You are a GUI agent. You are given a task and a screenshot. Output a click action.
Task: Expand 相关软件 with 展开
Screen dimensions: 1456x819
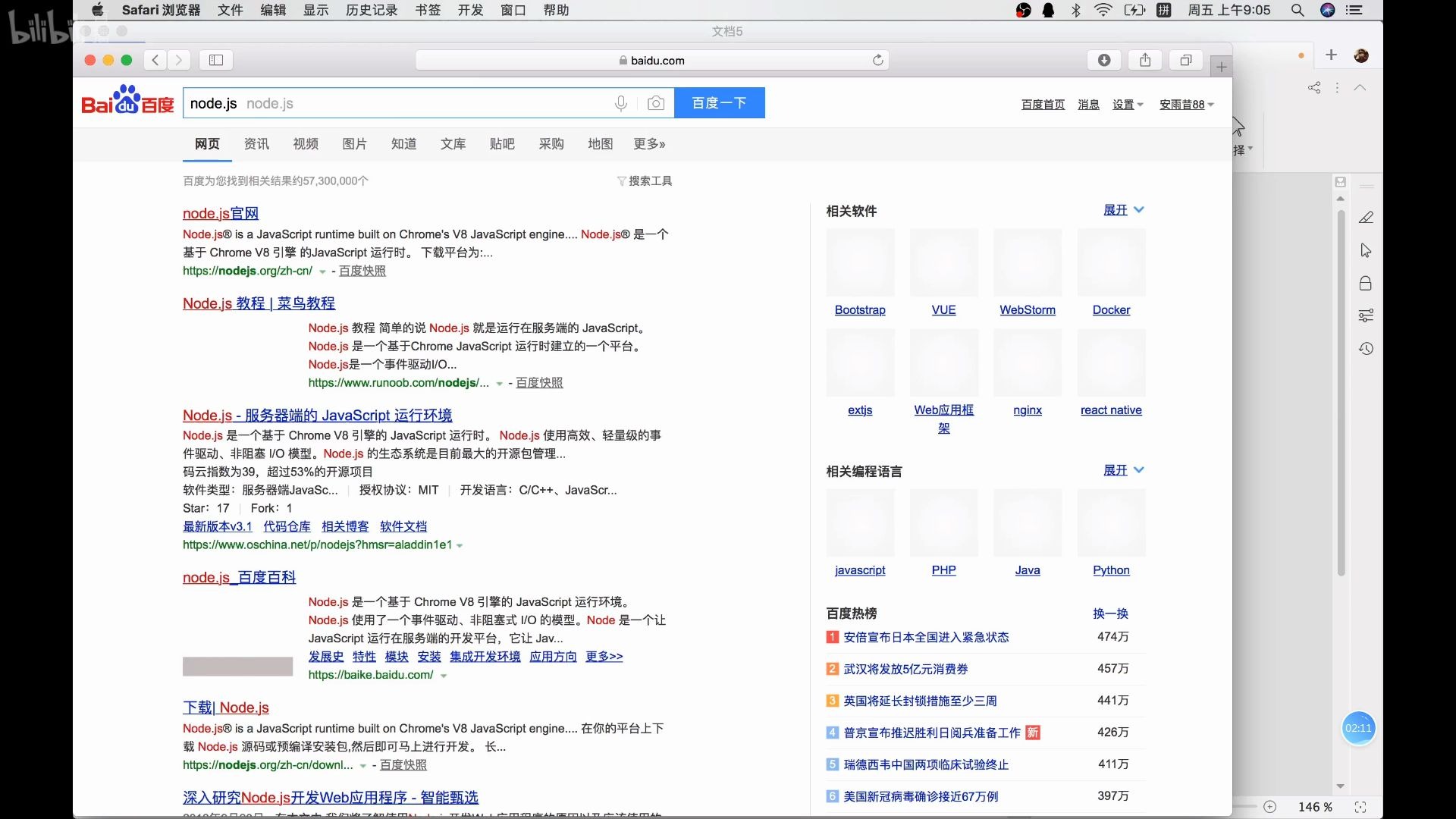(1124, 210)
